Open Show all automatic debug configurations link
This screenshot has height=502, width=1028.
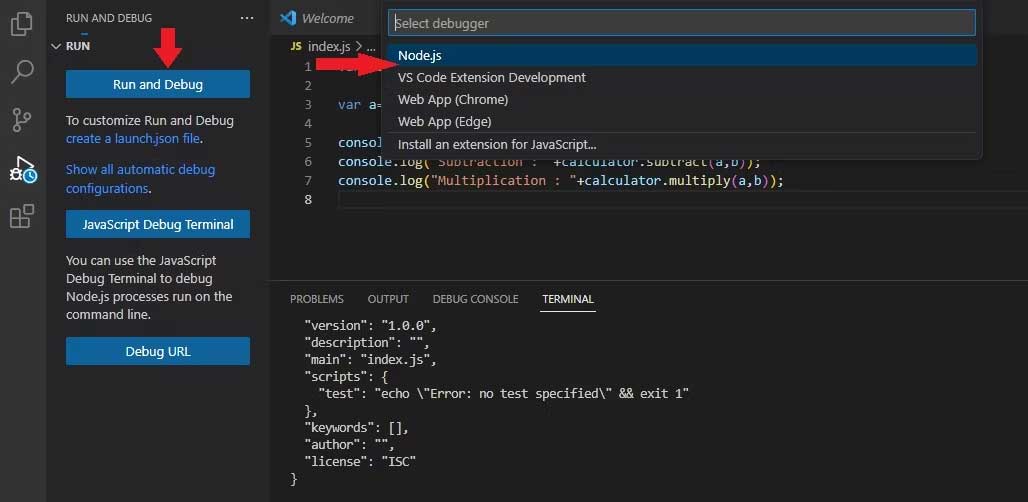point(140,179)
